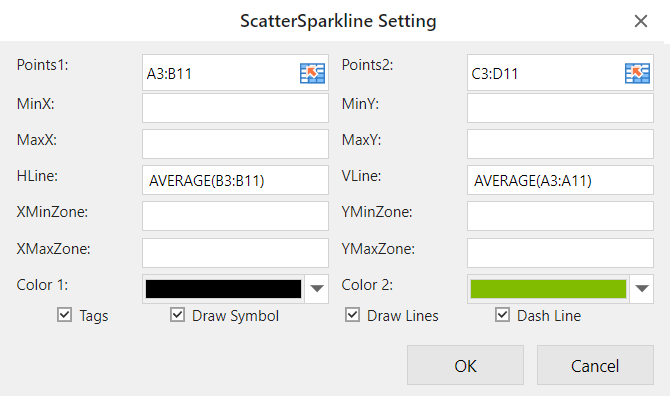Toggle the Draw Symbol checkbox

(177, 315)
